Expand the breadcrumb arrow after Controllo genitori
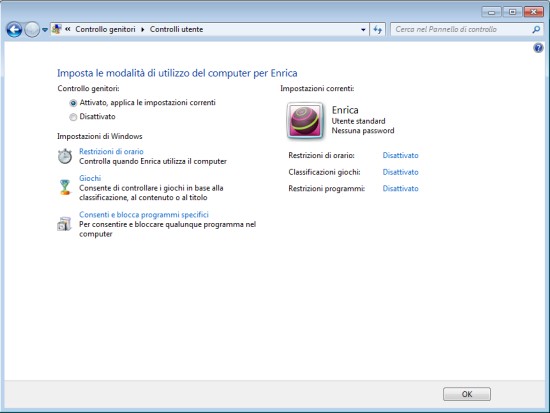This screenshot has height=413, width=550. click(143, 29)
